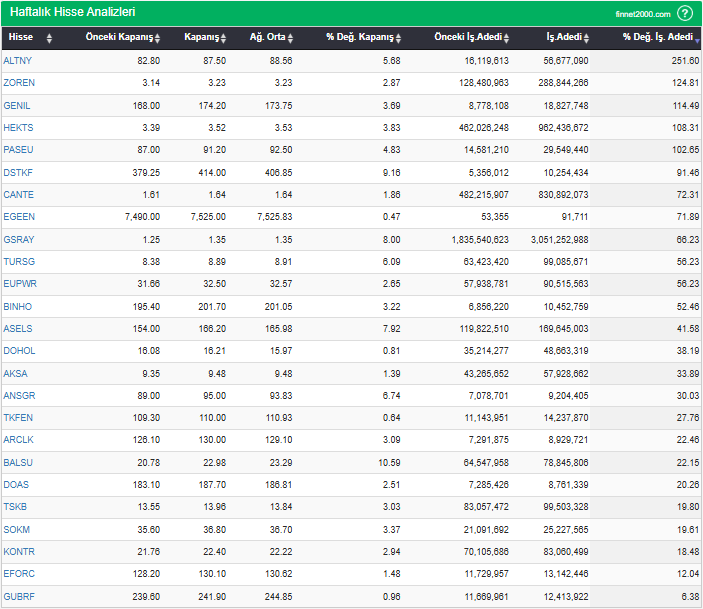Open the ZOREN stock link
703x609 pixels.
click(x=19, y=83)
